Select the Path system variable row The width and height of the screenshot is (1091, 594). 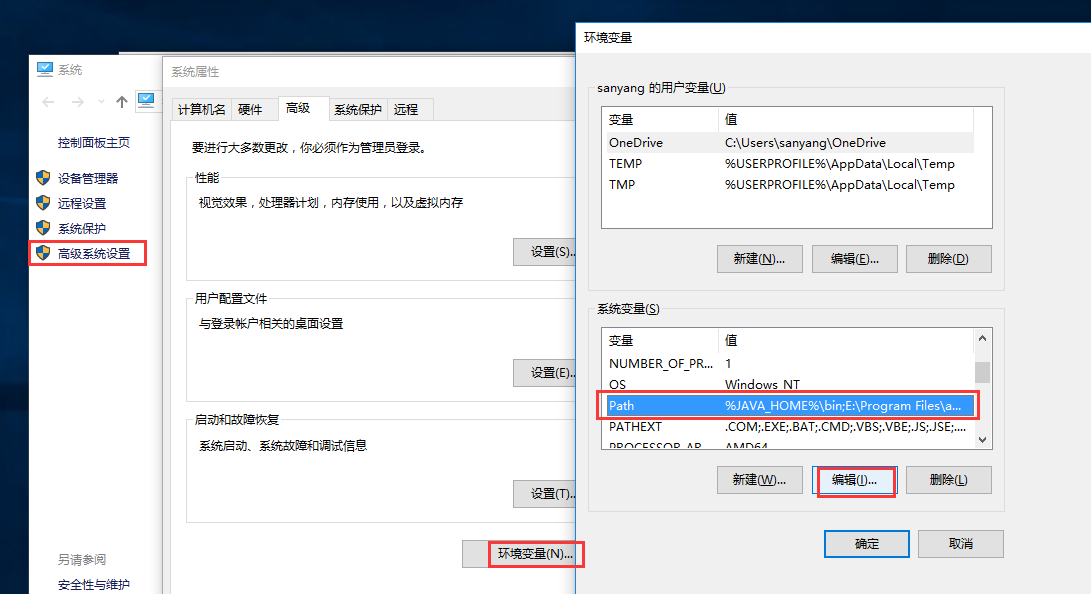(788, 406)
